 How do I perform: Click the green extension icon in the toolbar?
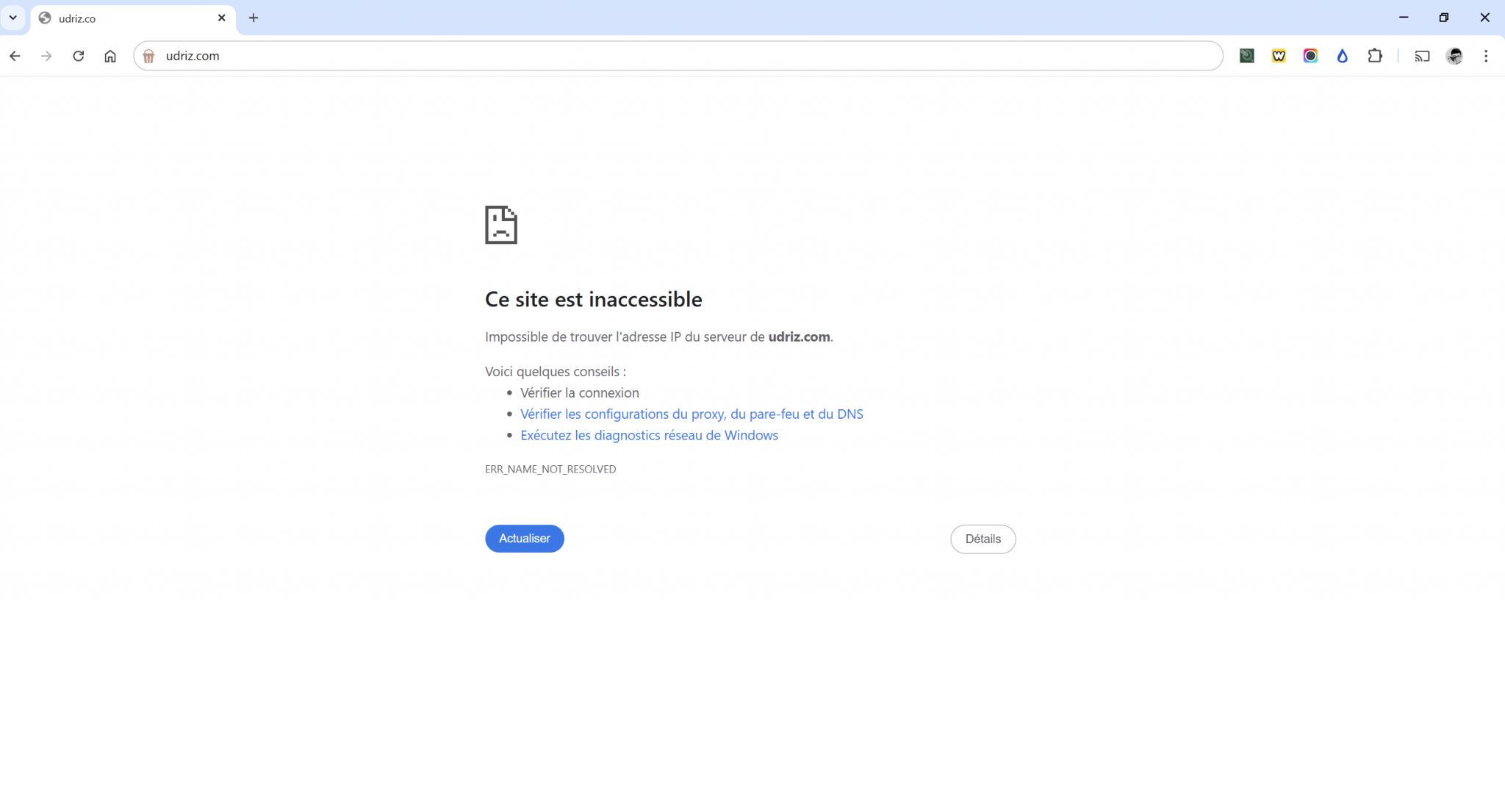pos(1246,55)
